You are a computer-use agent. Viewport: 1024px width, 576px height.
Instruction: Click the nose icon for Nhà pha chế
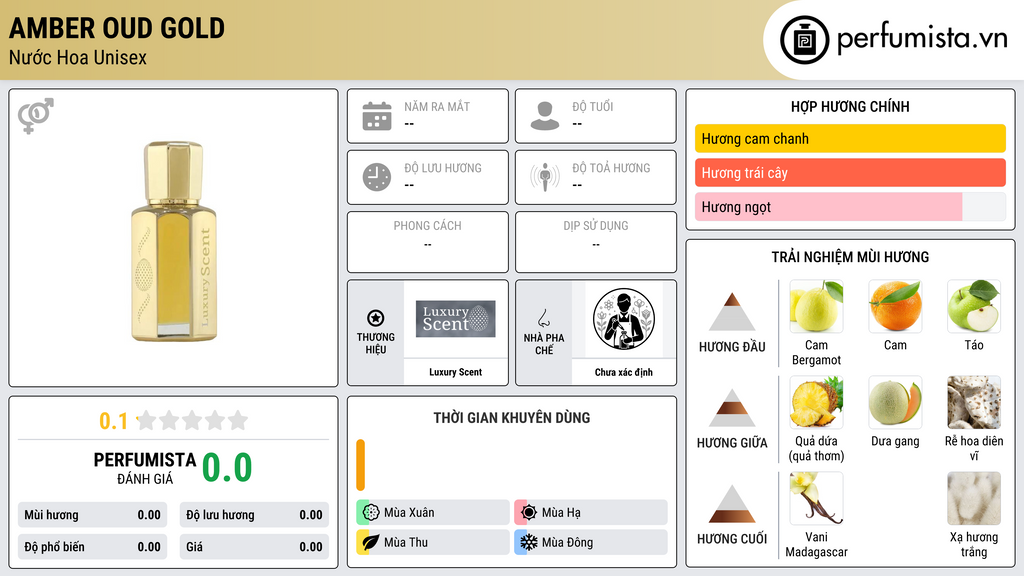(543, 318)
